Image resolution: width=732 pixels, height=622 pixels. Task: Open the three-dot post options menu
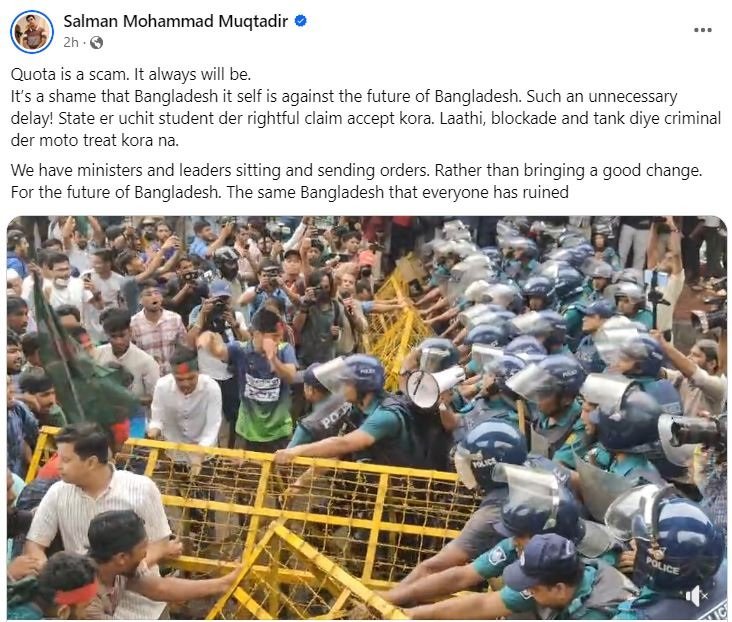(703, 30)
